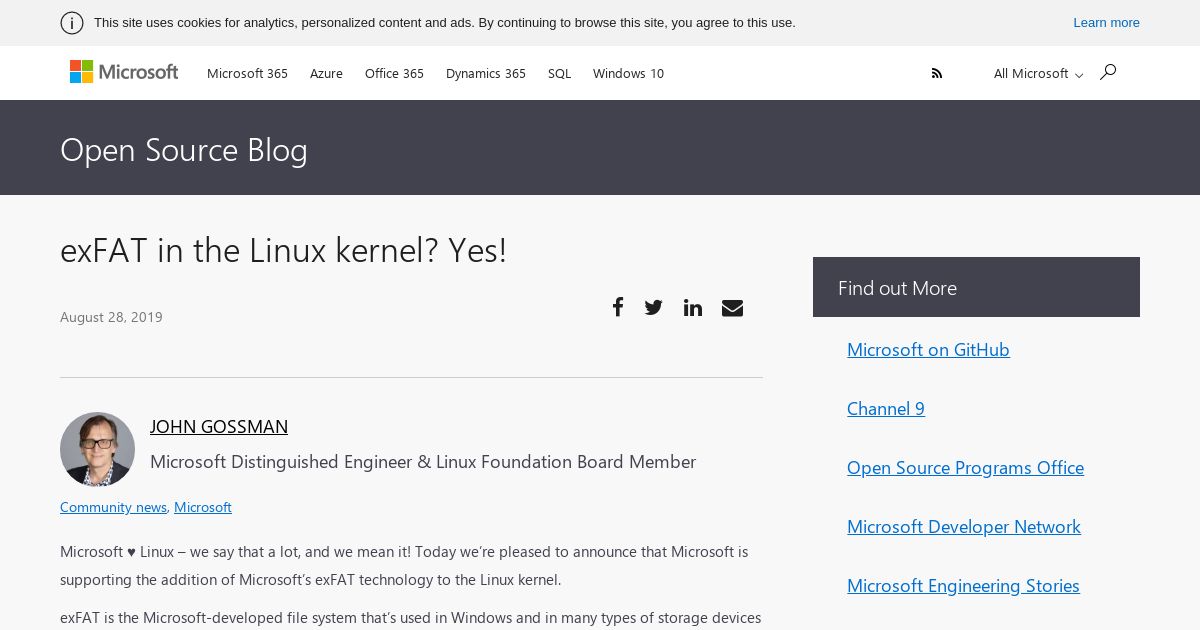Click the author title Distinguished Engineer text
The image size is (1200, 630).
click(423, 462)
